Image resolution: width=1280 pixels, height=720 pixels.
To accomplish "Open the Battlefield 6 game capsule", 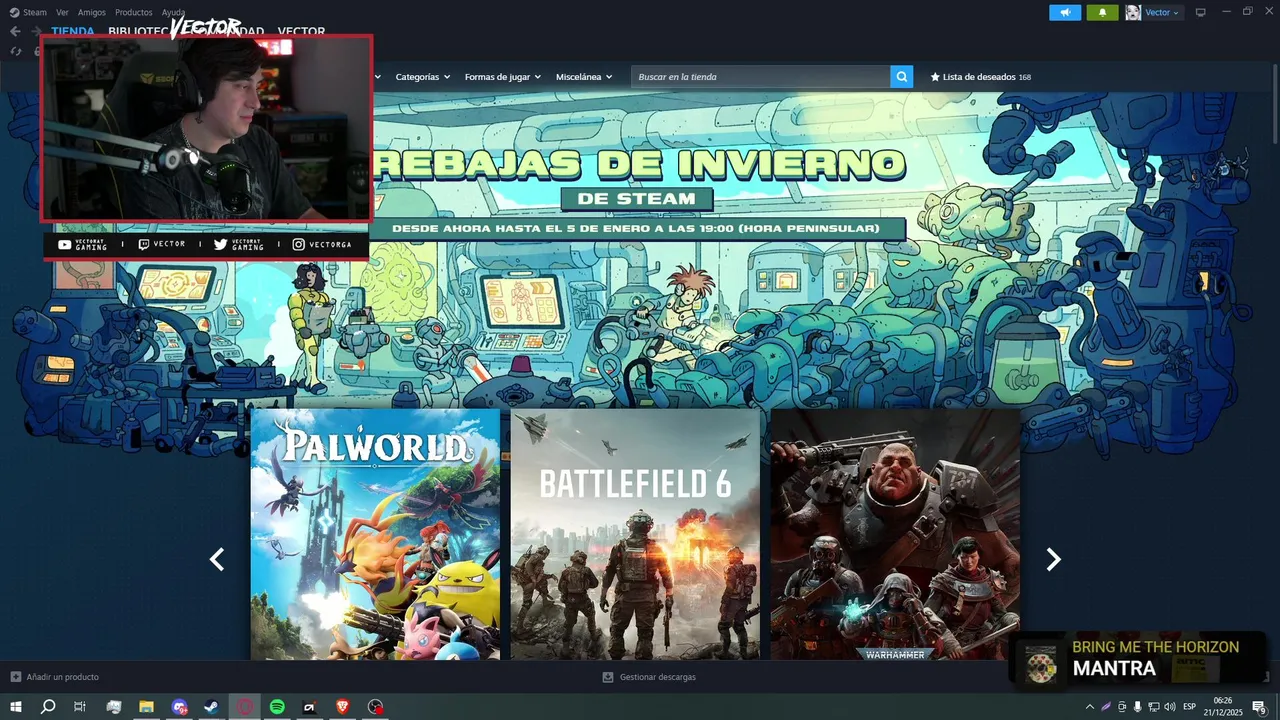I will (x=635, y=534).
